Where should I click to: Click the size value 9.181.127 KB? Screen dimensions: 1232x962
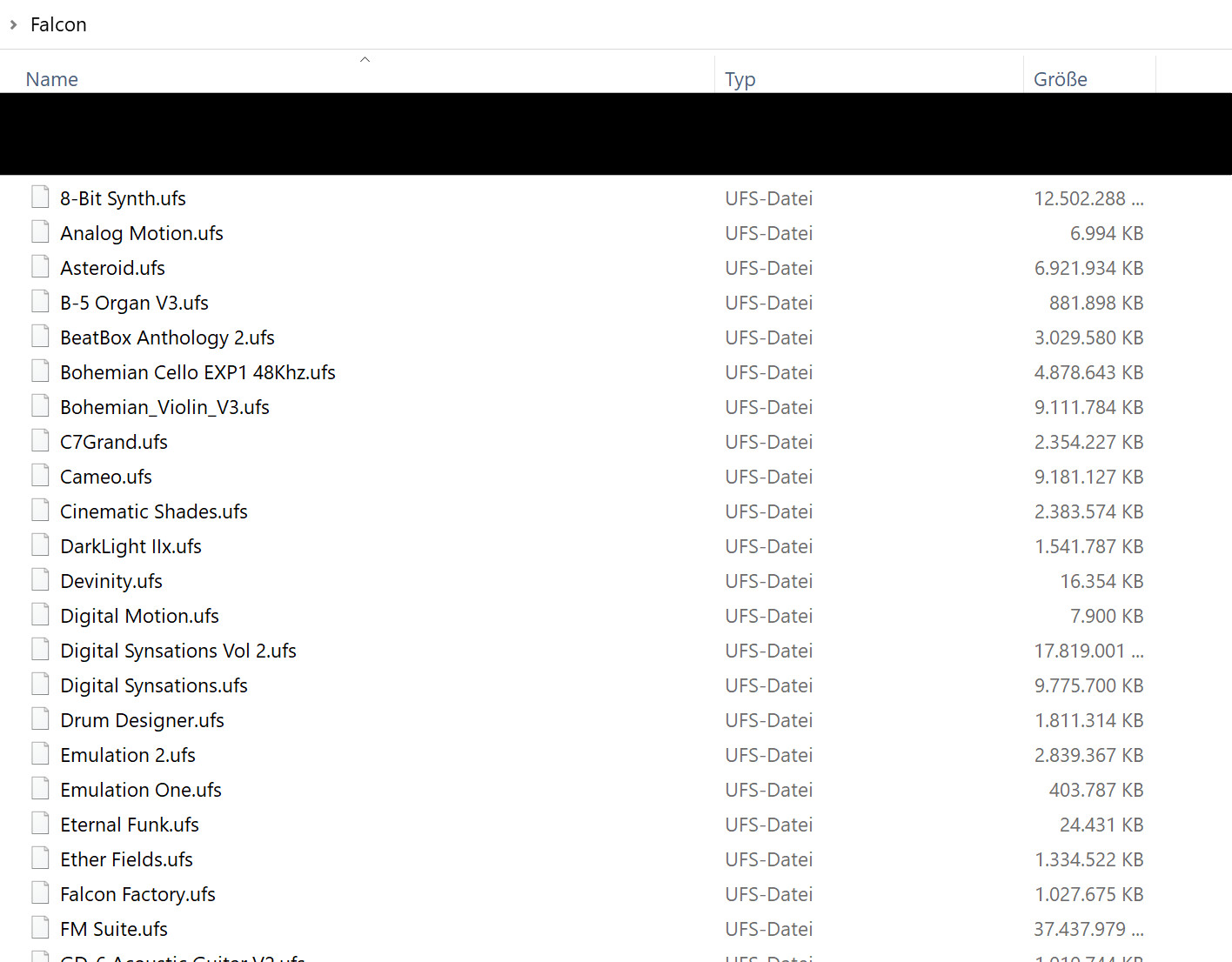click(1089, 477)
